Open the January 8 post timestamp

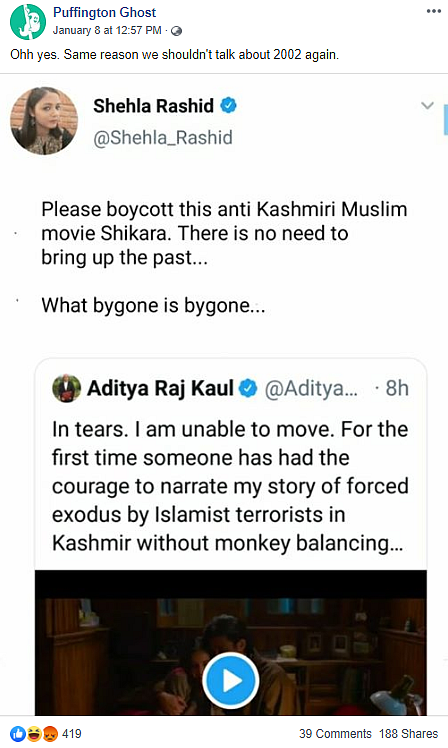point(107,31)
